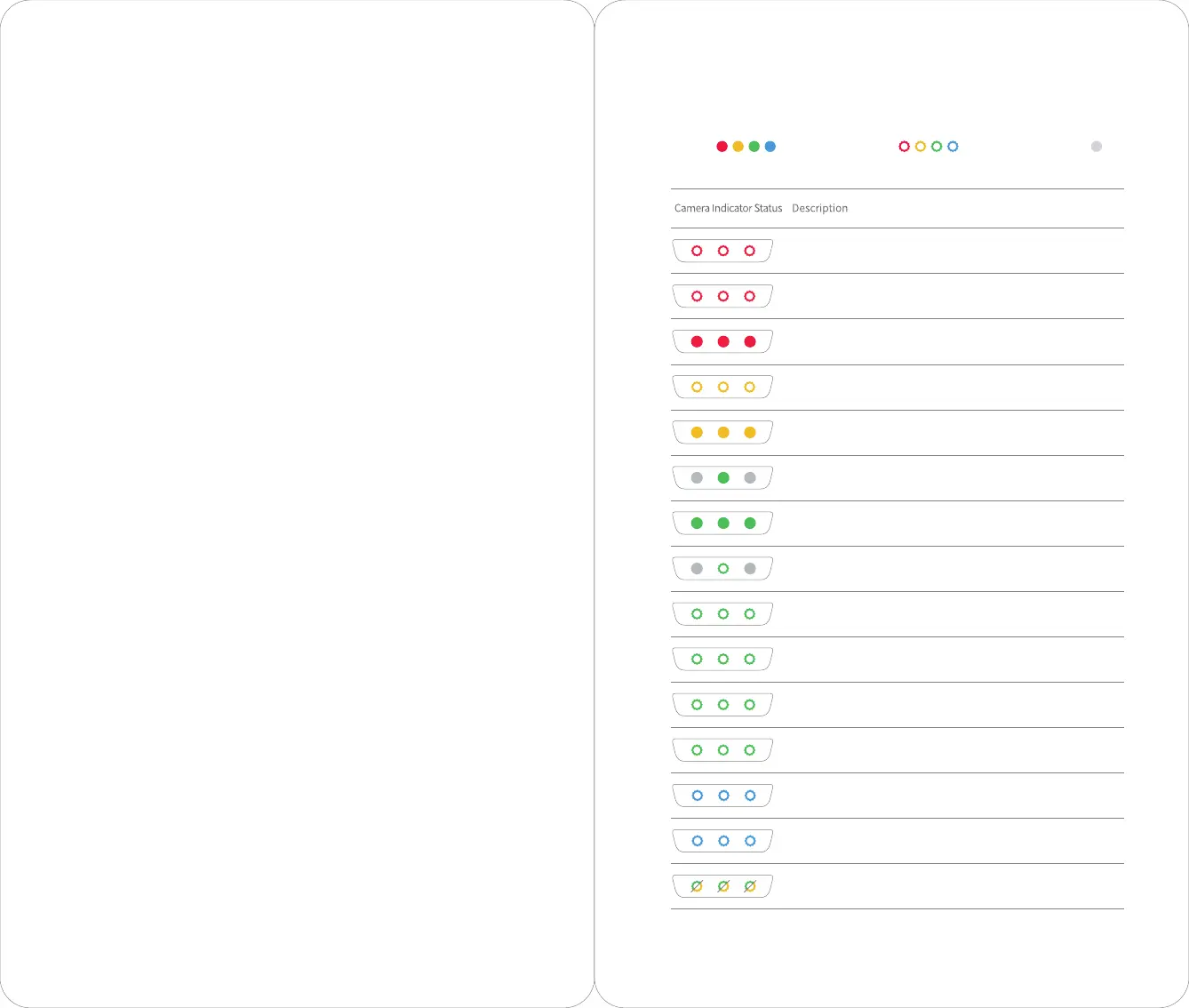Click the solid red dot in the top legend

coord(722,147)
